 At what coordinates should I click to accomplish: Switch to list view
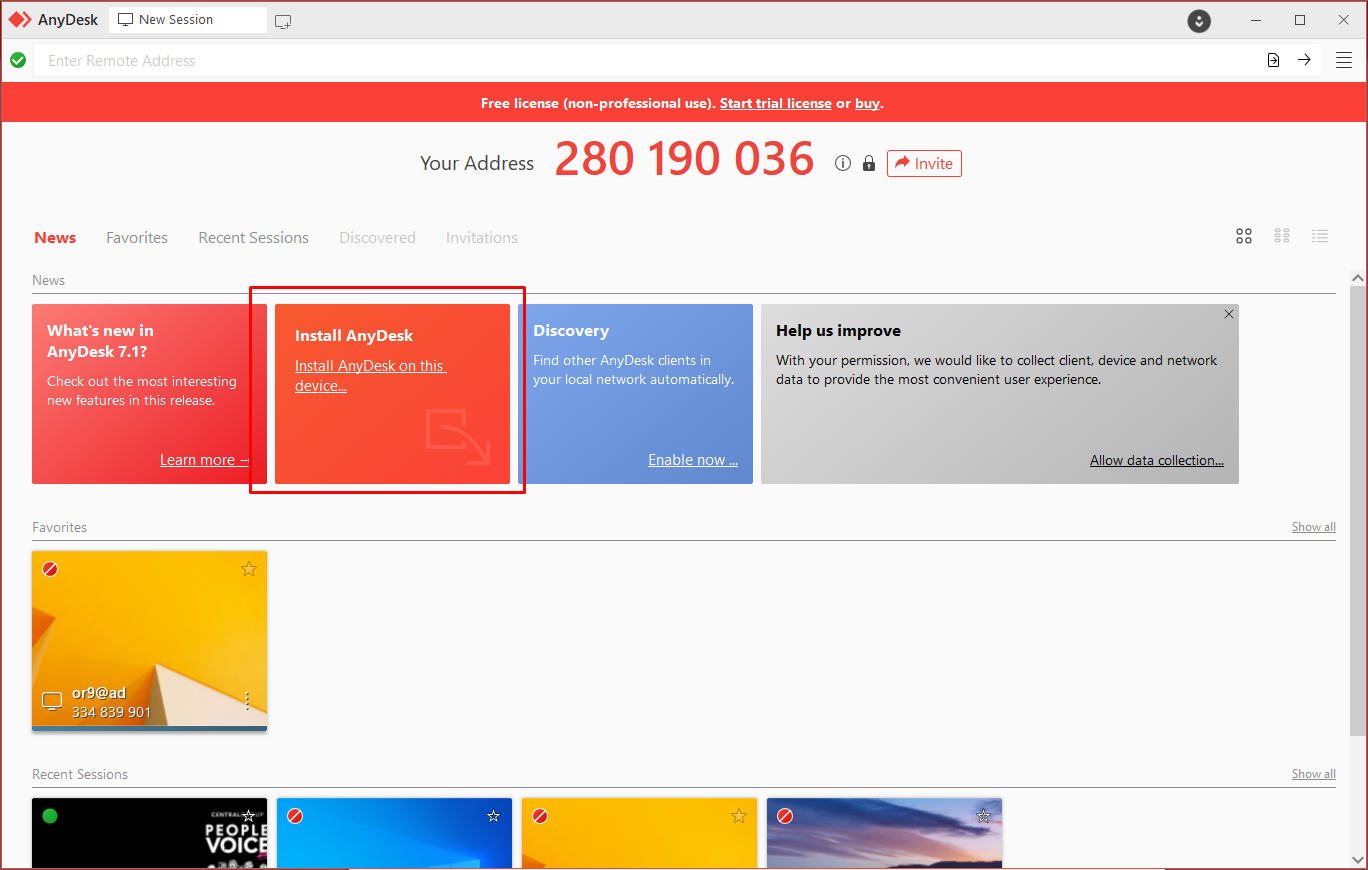[x=1320, y=236]
